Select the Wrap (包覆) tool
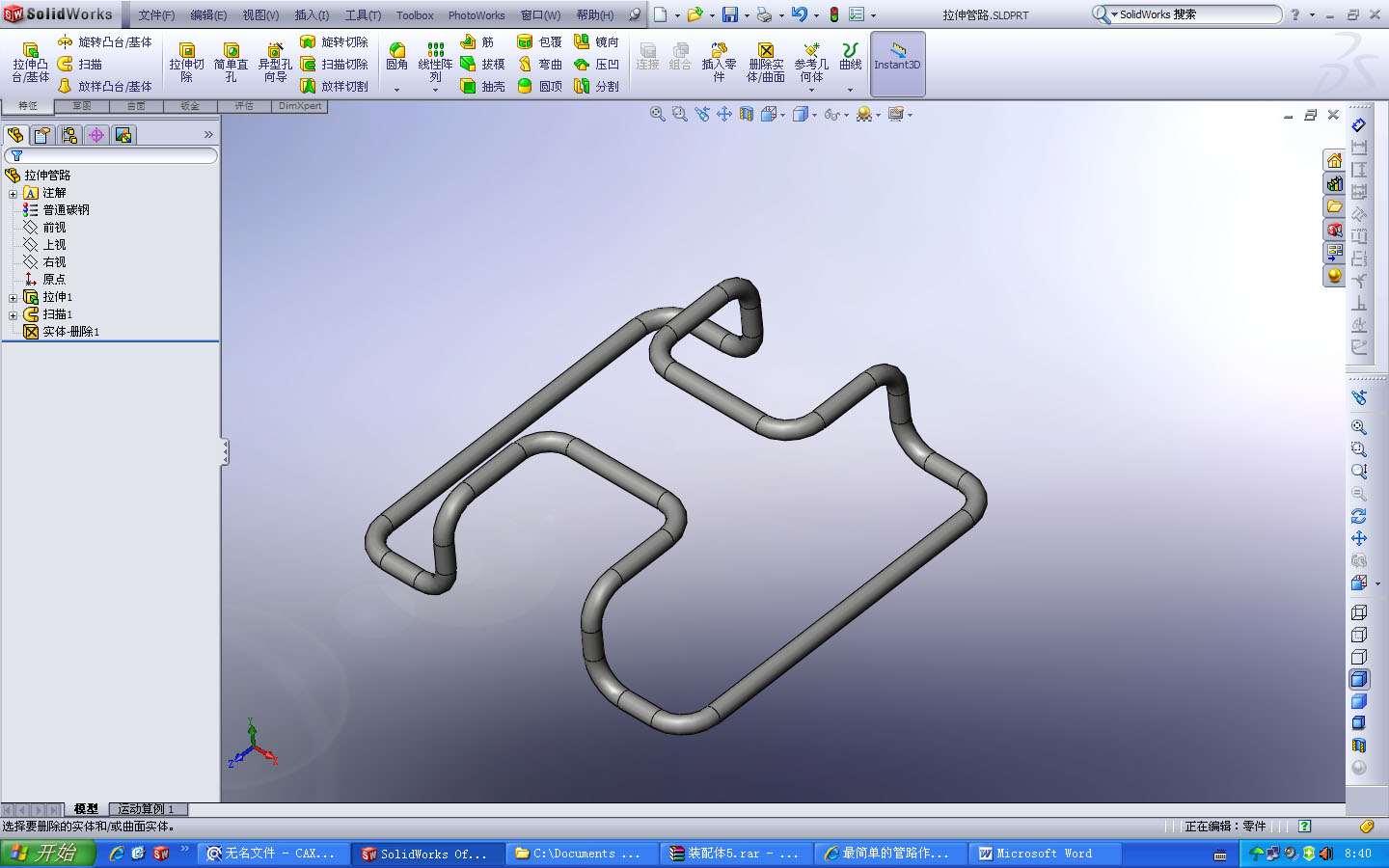1389x868 pixels. click(x=539, y=42)
